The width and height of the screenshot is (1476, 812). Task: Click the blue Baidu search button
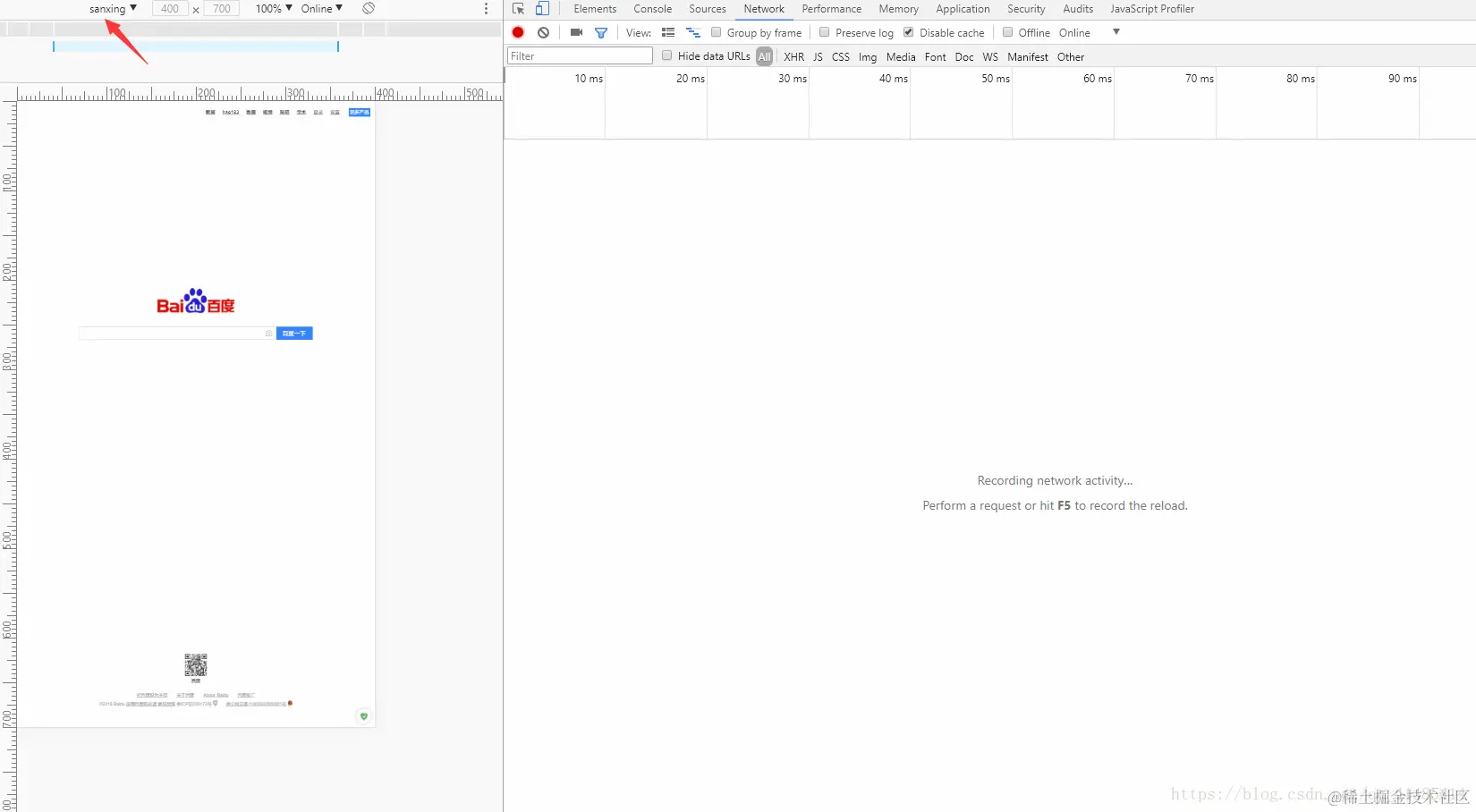click(294, 334)
